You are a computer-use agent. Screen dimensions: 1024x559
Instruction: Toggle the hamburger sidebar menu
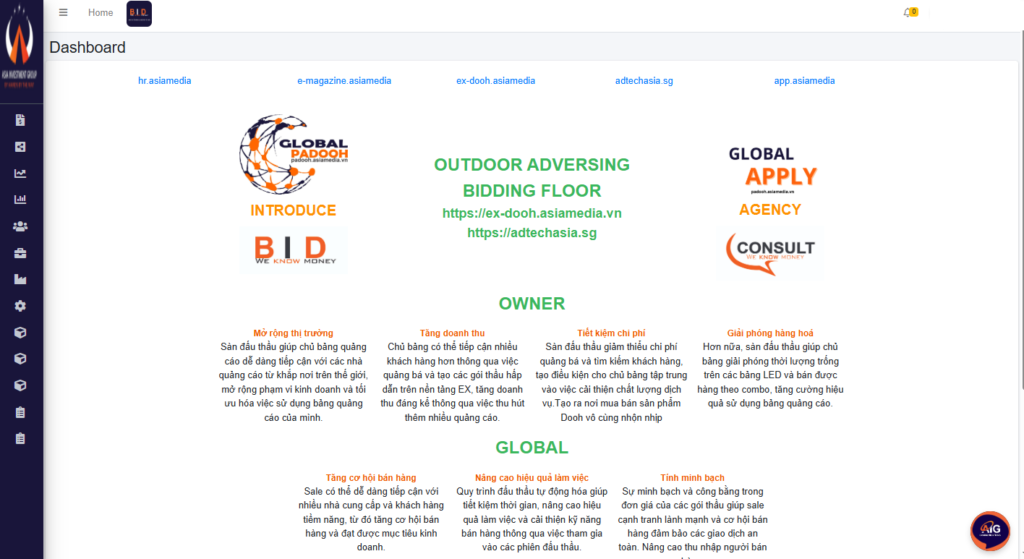tap(63, 13)
